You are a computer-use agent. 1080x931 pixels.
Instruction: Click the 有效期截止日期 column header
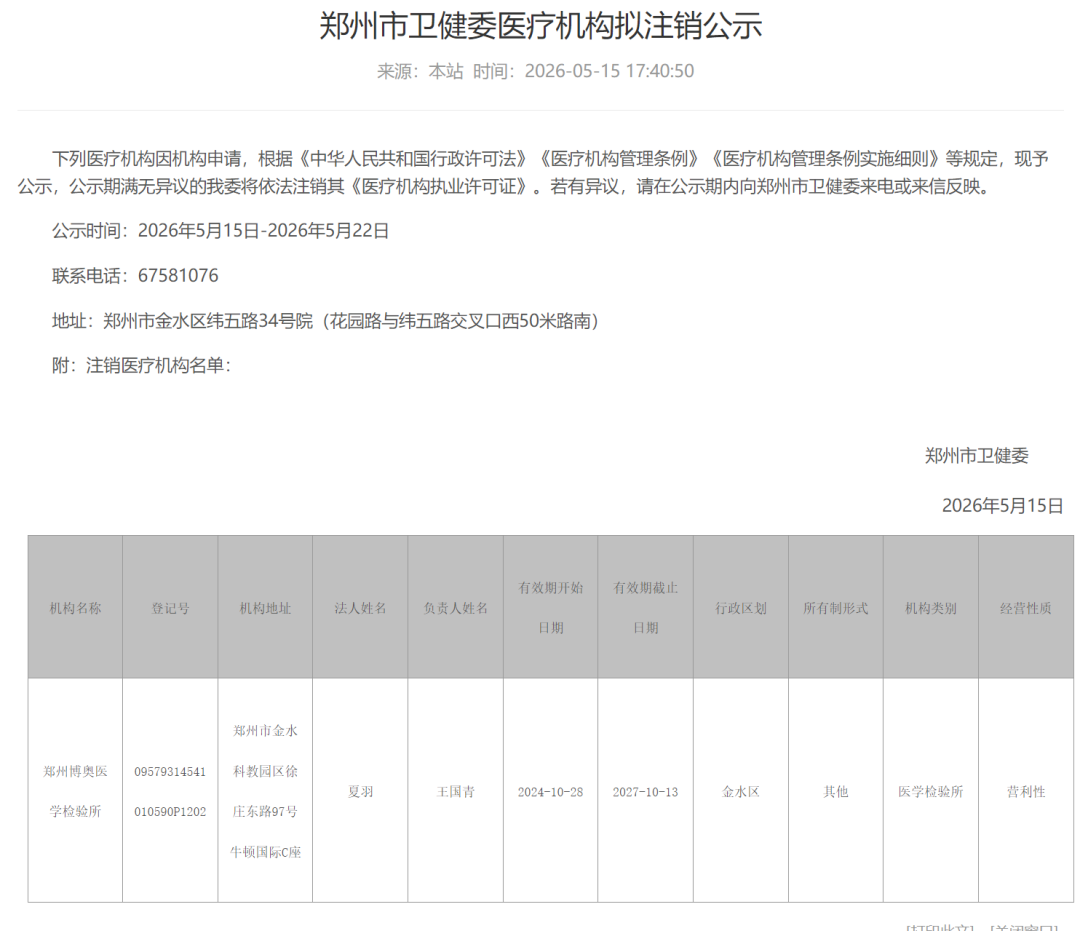pyautogui.click(x=645, y=607)
